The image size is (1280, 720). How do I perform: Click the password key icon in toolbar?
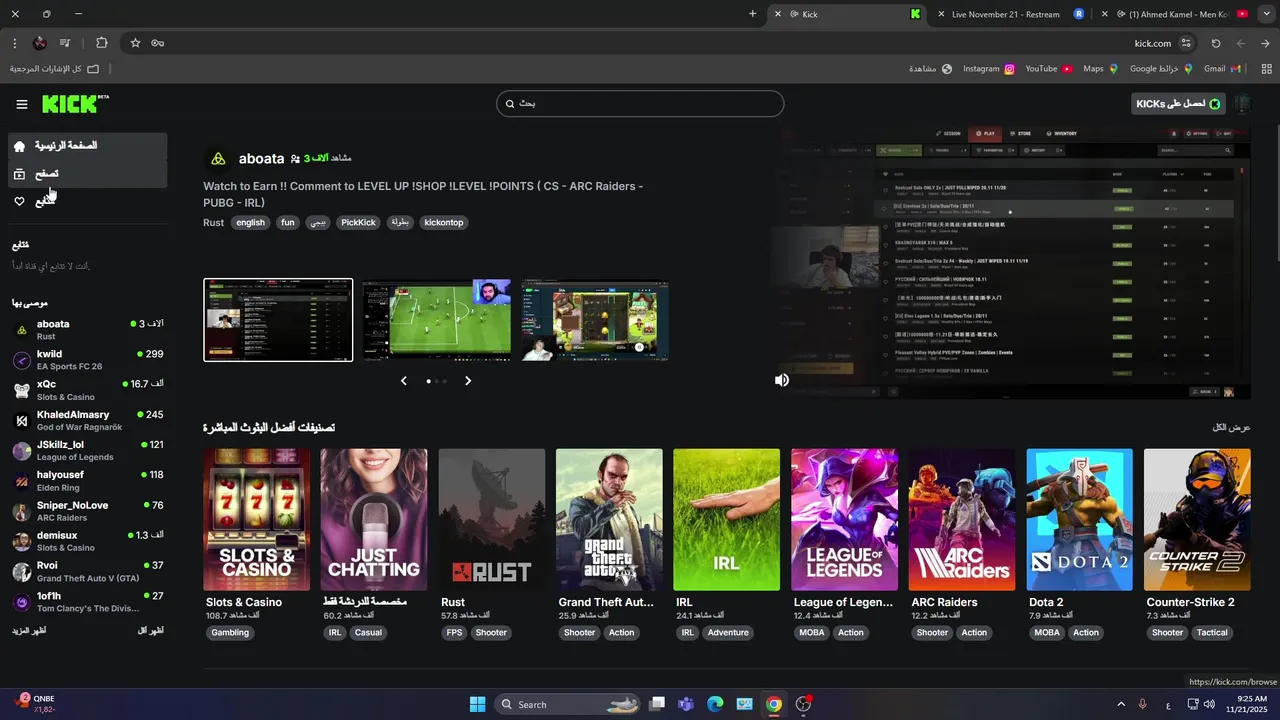click(x=158, y=43)
